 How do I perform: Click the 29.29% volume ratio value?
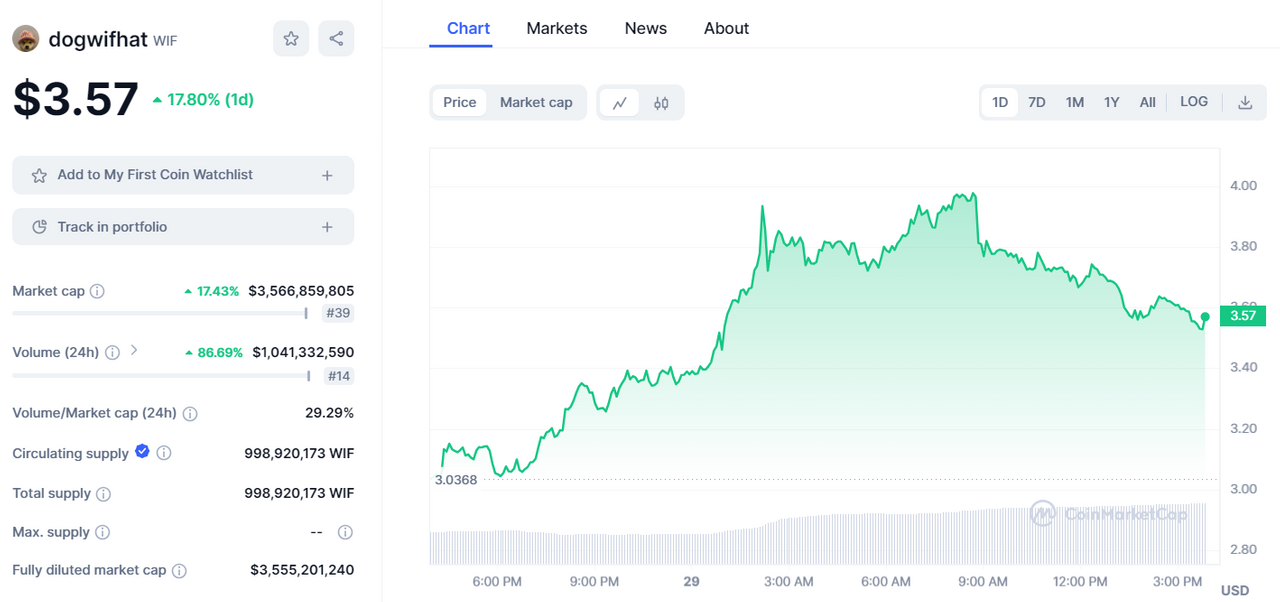(329, 413)
